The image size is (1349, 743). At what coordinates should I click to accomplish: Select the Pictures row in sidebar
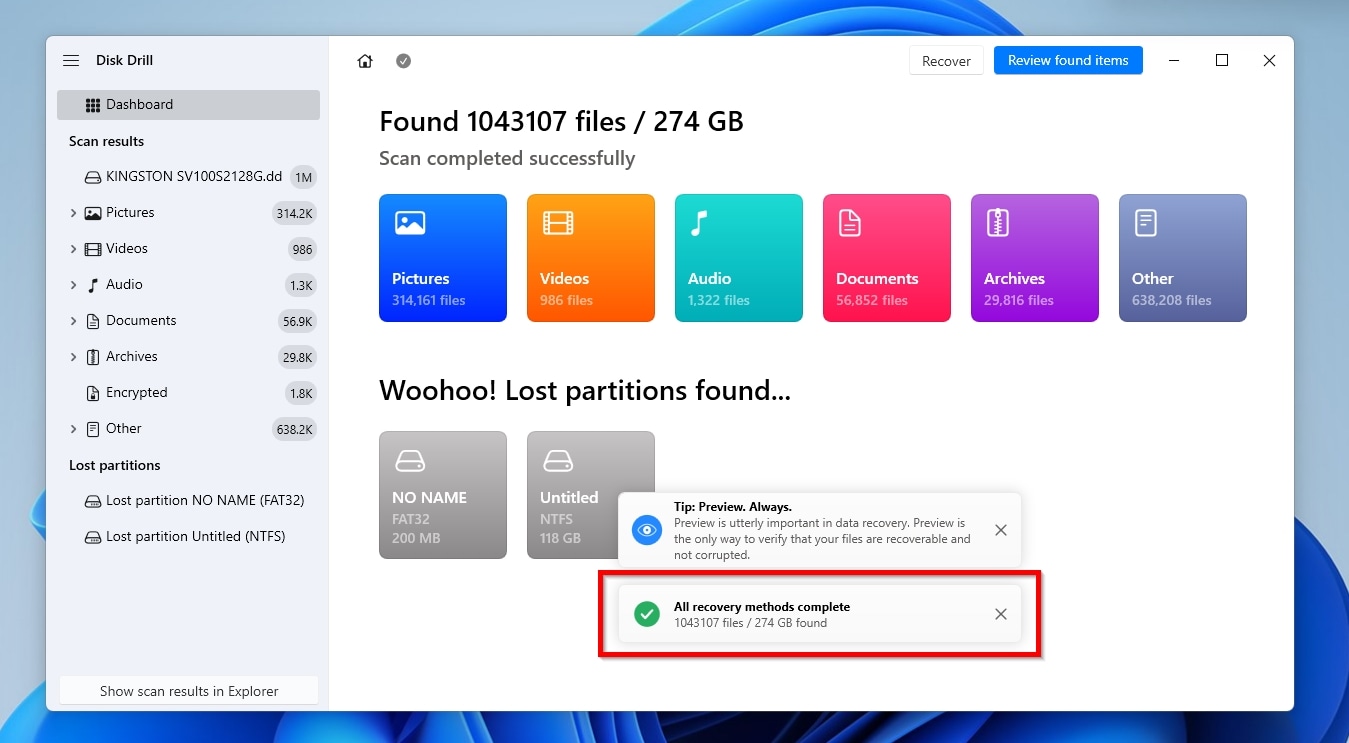tap(188, 213)
